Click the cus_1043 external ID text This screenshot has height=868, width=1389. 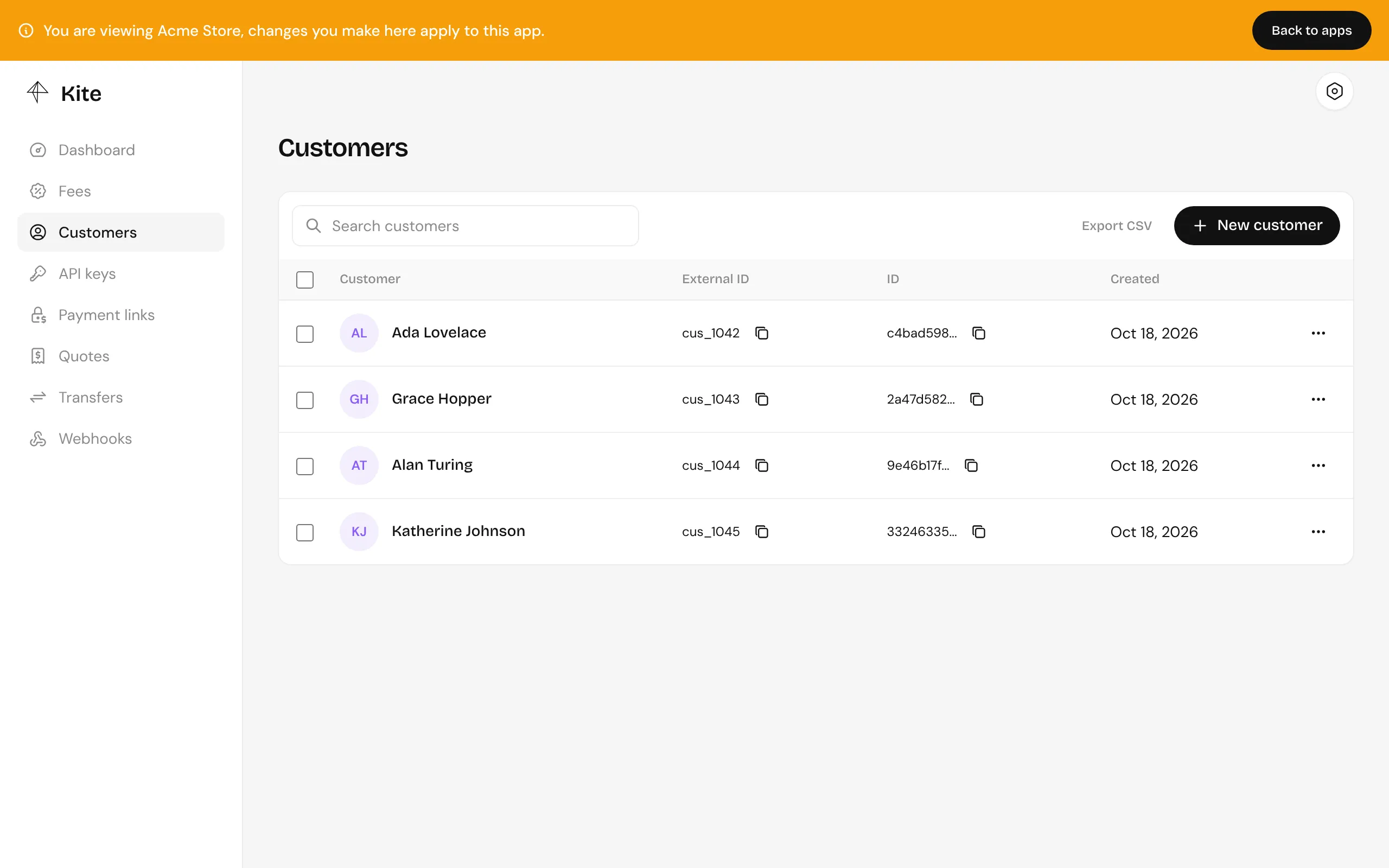tap(711, 400)
